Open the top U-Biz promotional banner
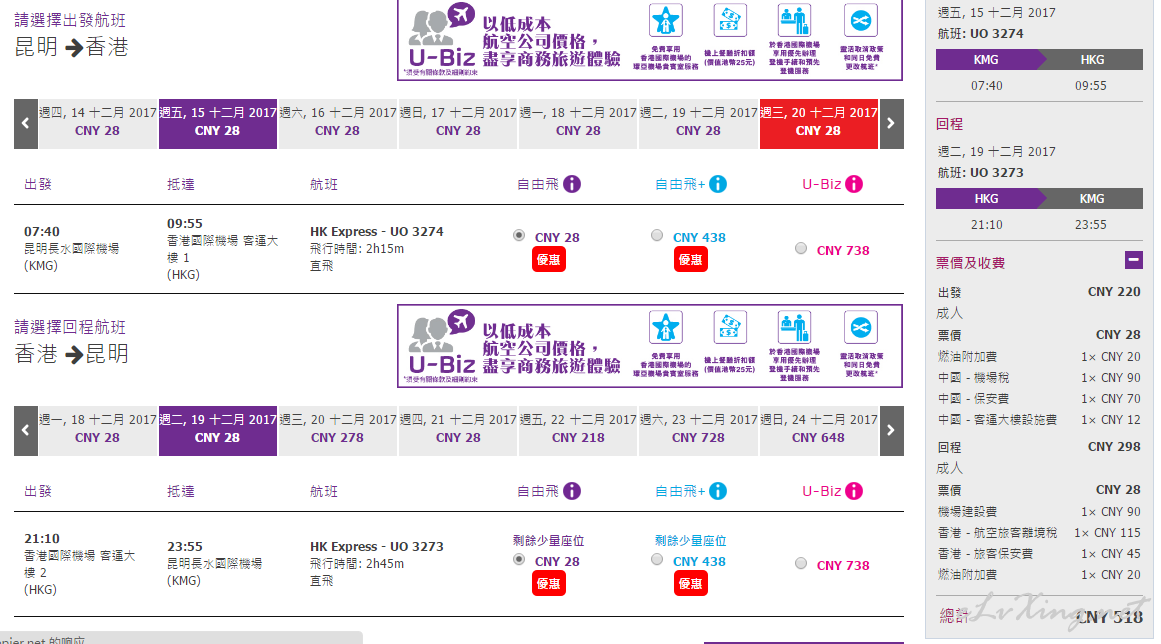Image resolution: width=1161 pixels, height=644 pixels. 650,40
